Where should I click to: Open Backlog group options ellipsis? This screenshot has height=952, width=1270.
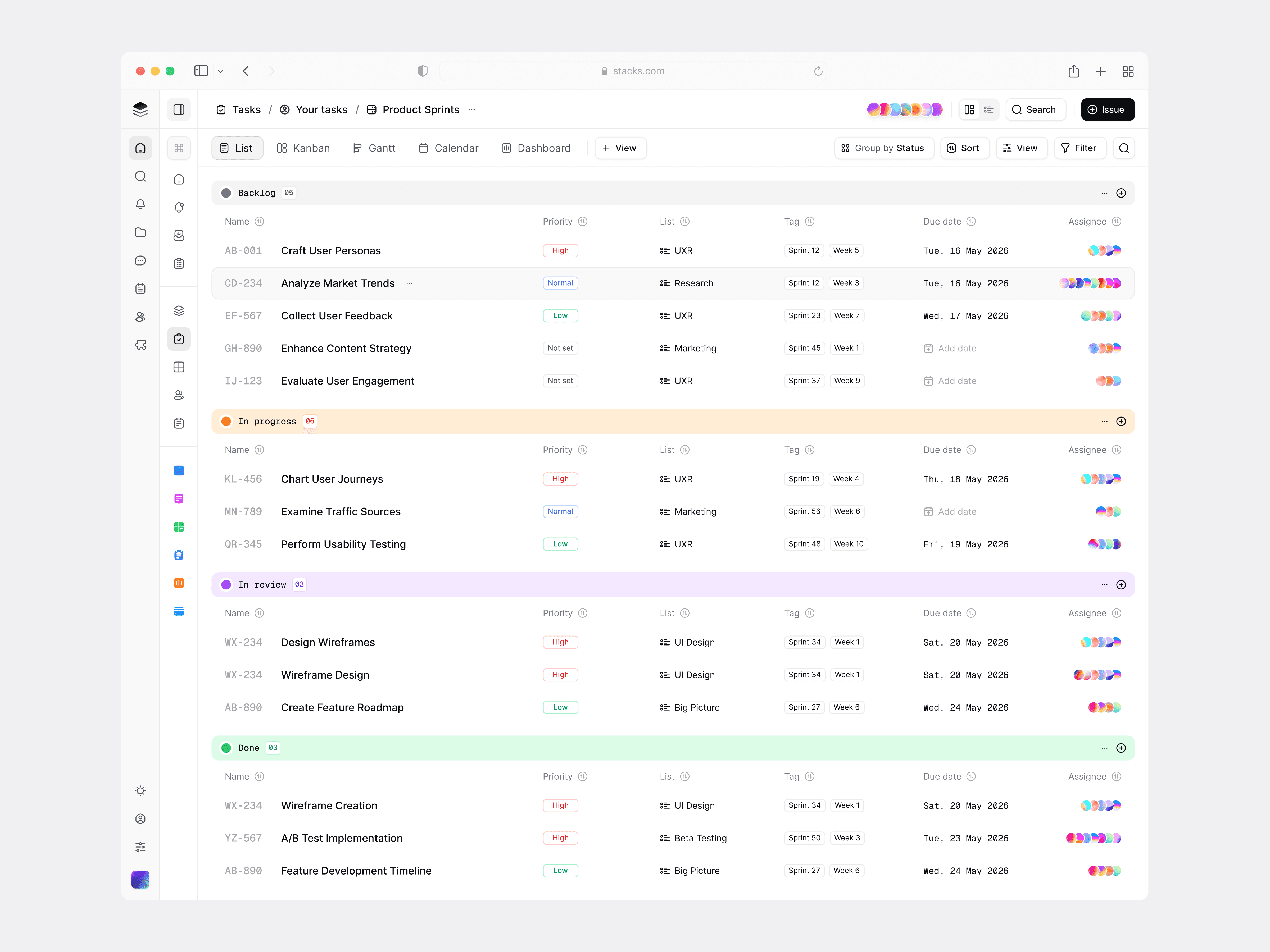pyautogui.click(x=1104, y=193)
